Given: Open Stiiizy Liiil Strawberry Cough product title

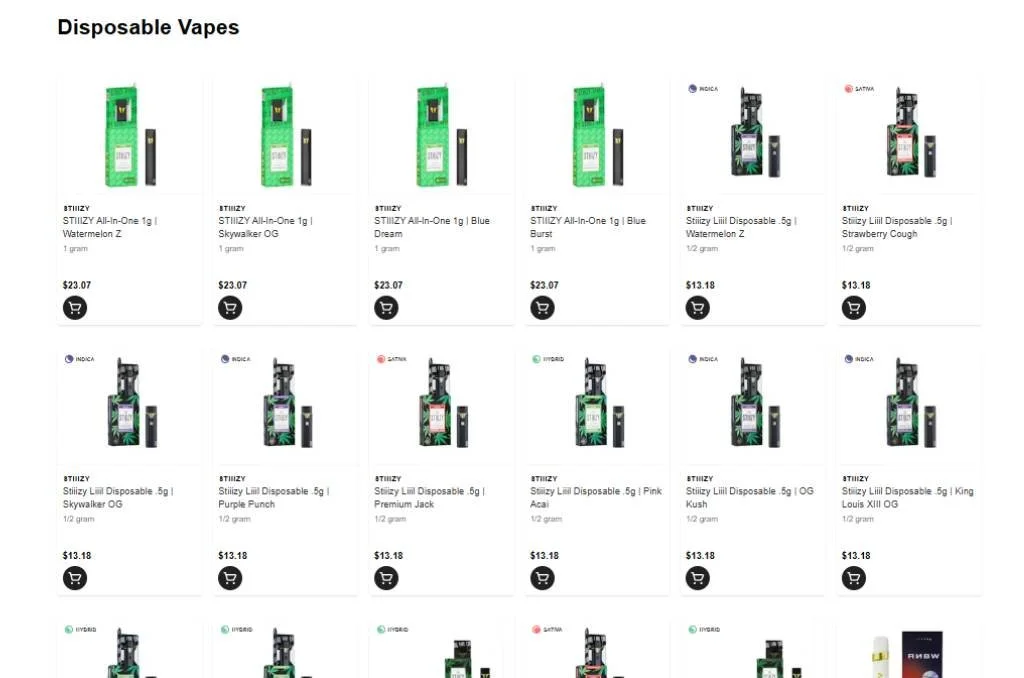Looking at the screenshot, I should (897, 227).
